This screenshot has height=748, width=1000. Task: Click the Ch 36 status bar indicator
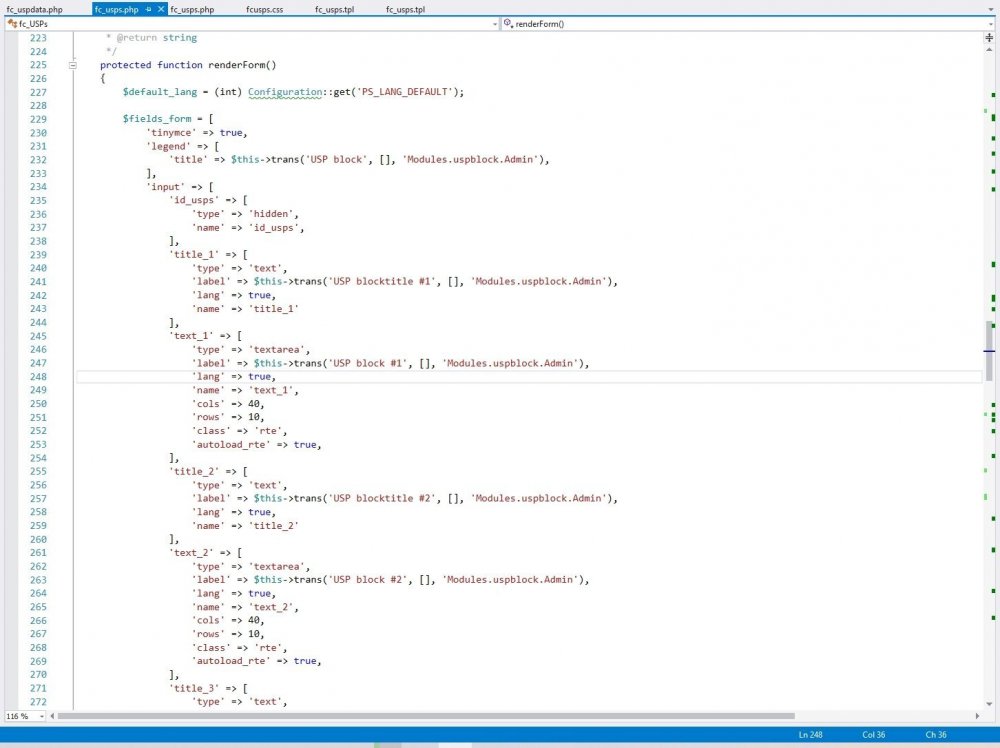click(x=936, y=734)
